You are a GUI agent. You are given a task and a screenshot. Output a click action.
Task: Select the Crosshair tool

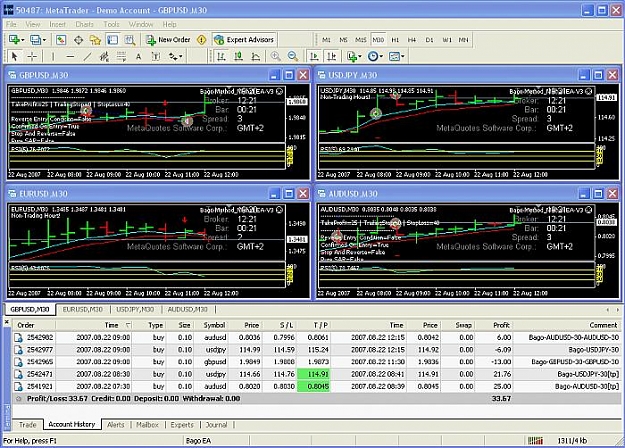click(32, 57)
